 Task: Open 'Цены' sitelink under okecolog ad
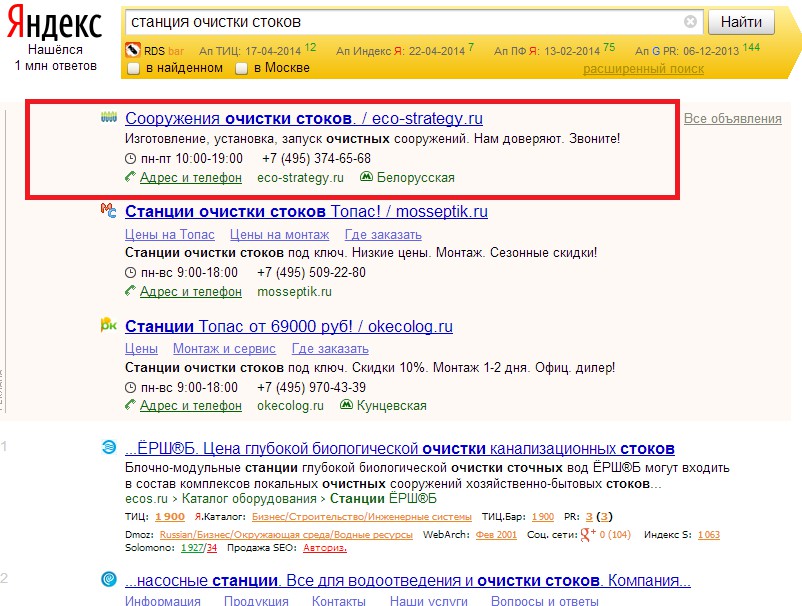click(x=141, y=349)
